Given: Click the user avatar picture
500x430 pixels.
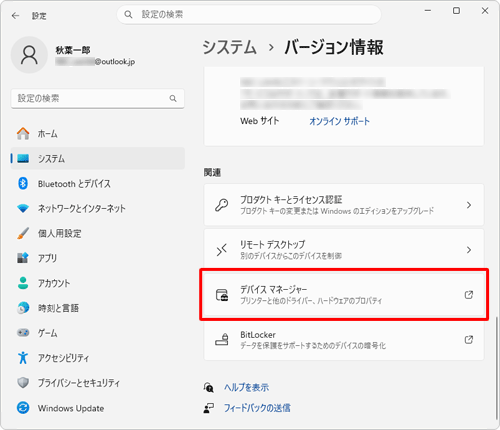Looking at the screenshot, I should click(x=29, y=55).
